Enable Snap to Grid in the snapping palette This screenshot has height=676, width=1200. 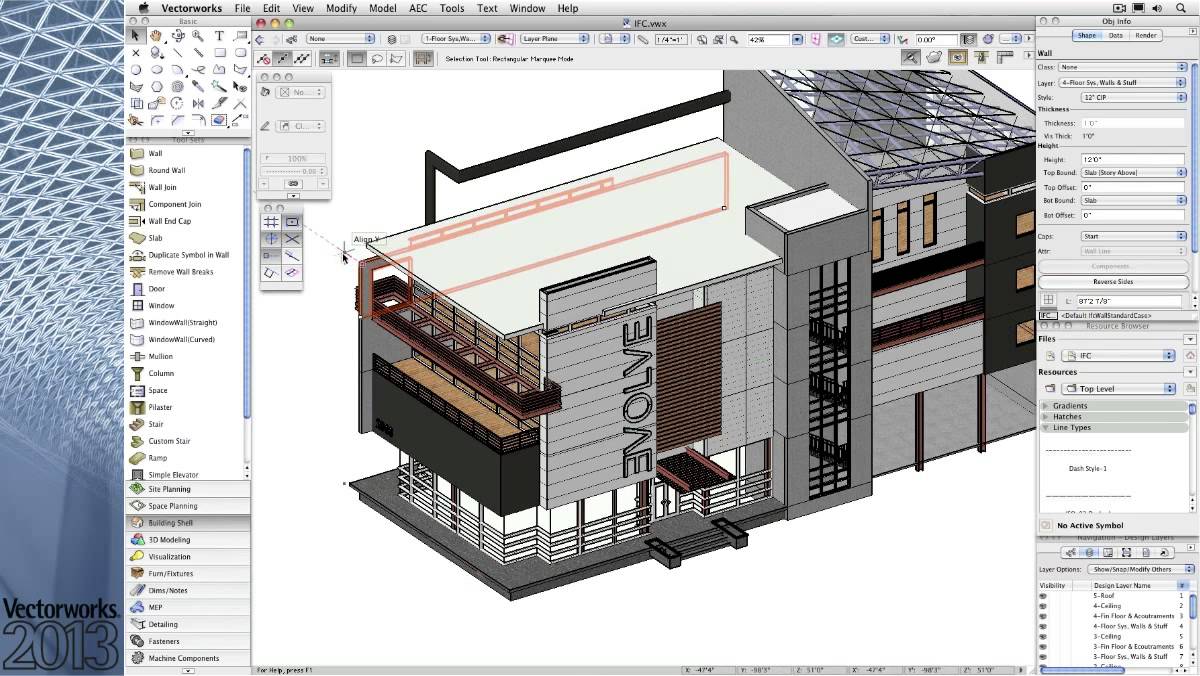[270, 221]
